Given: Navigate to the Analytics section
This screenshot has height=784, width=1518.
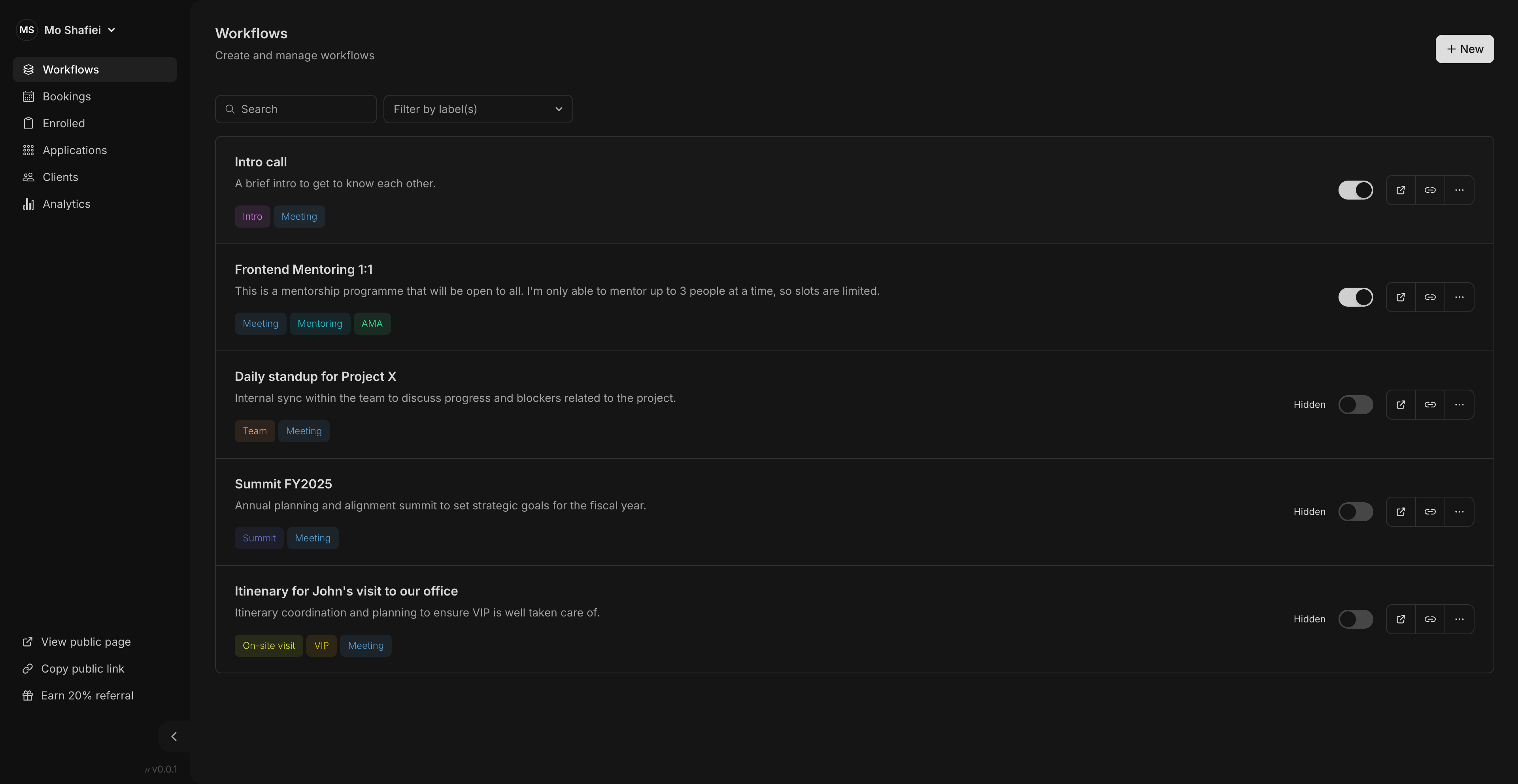Looking at the screenshot, I should click(x=66, y=204).
